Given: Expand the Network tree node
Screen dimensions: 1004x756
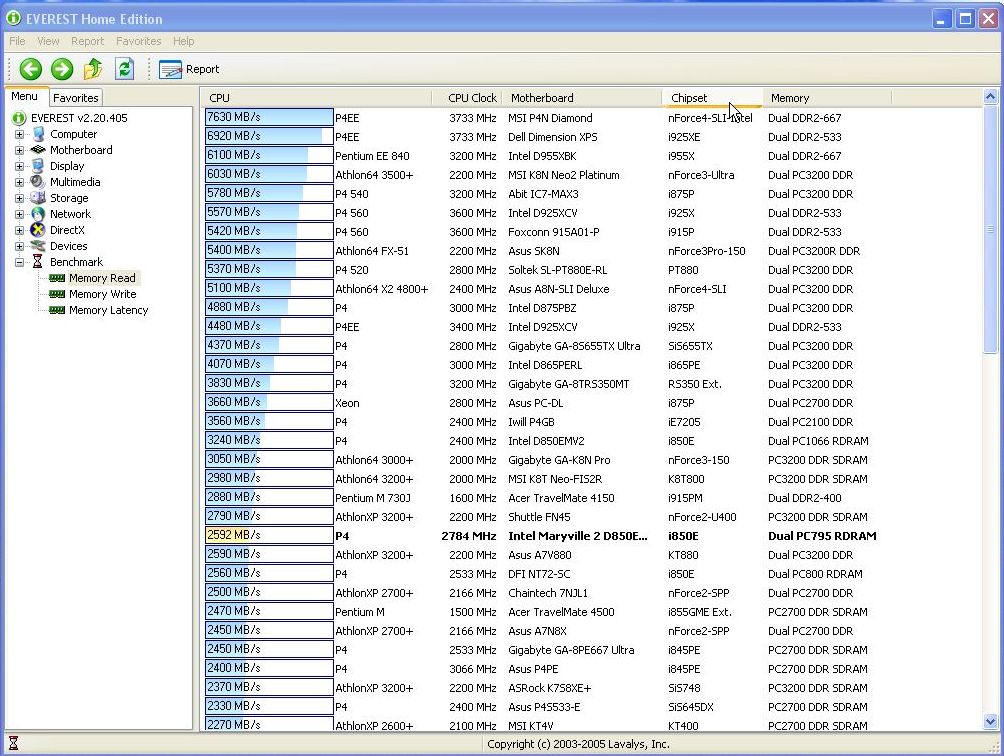Looking at the screenshot, I should (x=19, y=214).
